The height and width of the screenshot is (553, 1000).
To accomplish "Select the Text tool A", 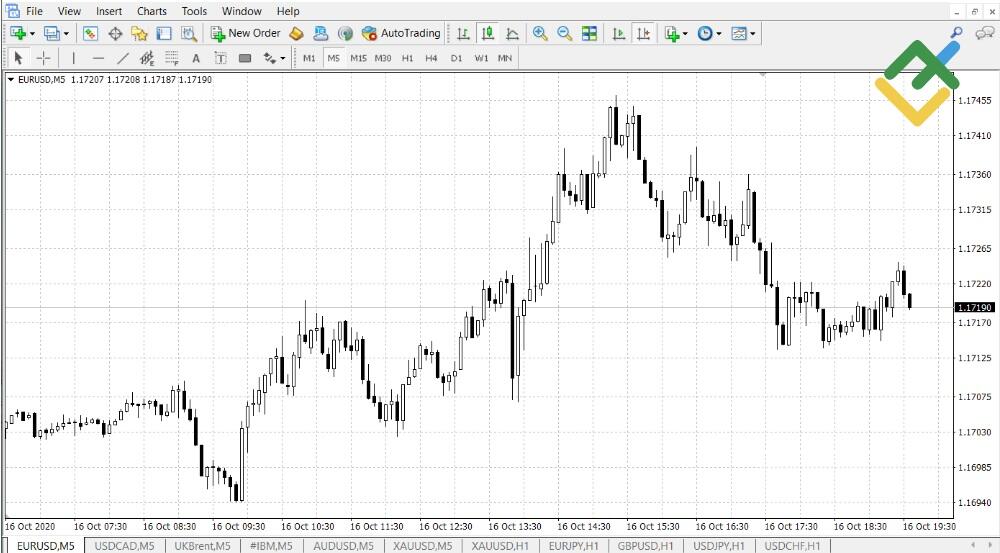I will [x=196, y=58].
